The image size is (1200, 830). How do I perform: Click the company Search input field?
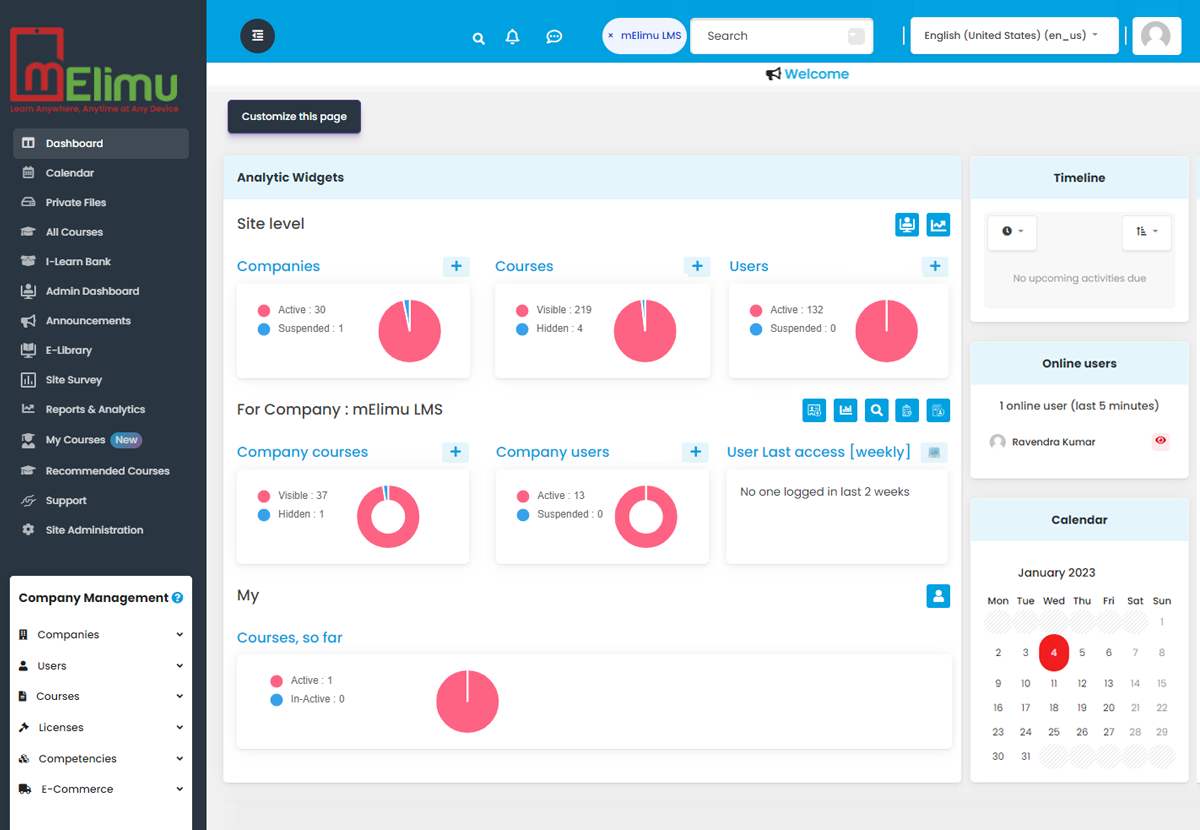(770, 36)
